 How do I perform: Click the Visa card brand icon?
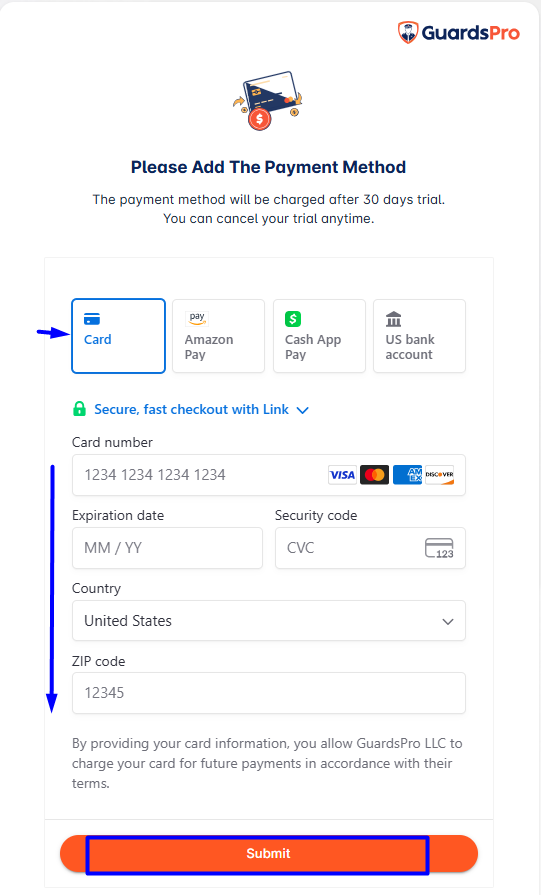(342, 475)
